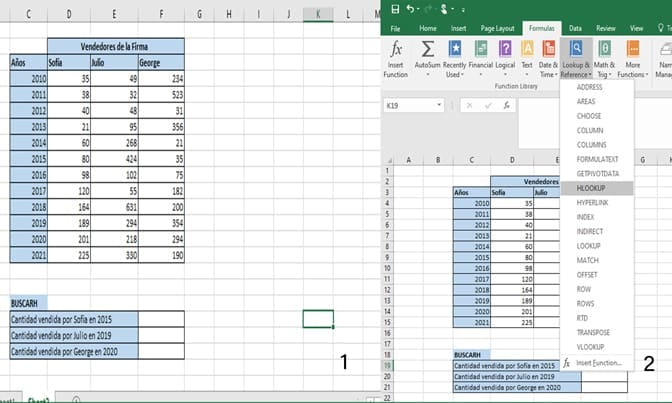Choose TRANSPOSE from the function list
This screenshot has height=403, width=672.
pyautogui.click(x=597, y=333)
